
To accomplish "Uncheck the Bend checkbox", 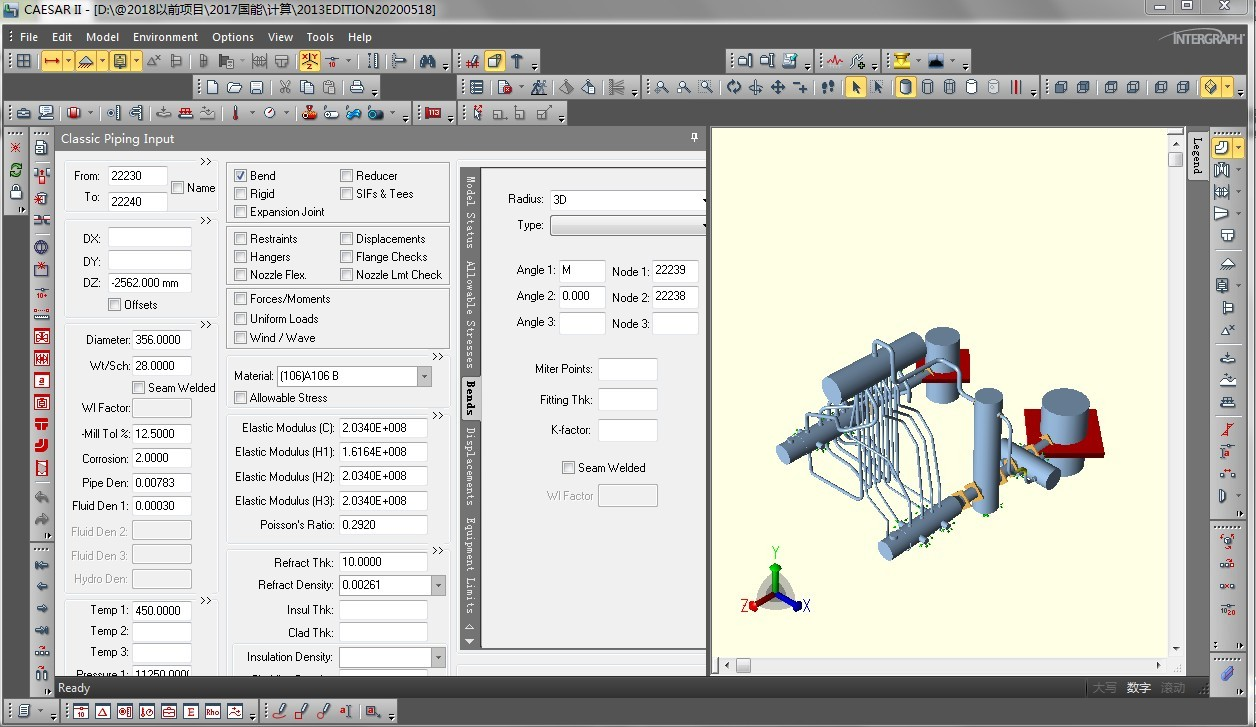I will coord(240,176).
